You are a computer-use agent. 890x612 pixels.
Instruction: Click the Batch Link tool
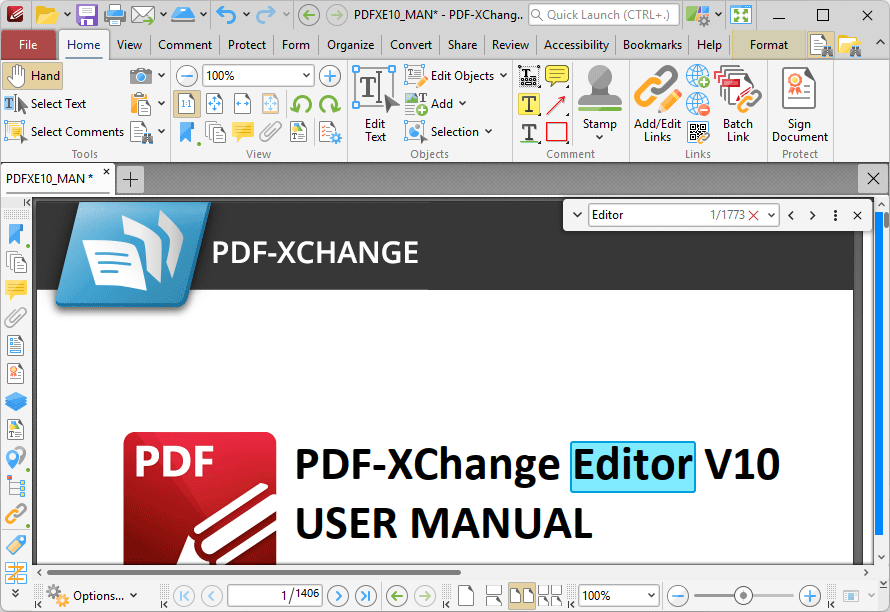click(738, 104)
